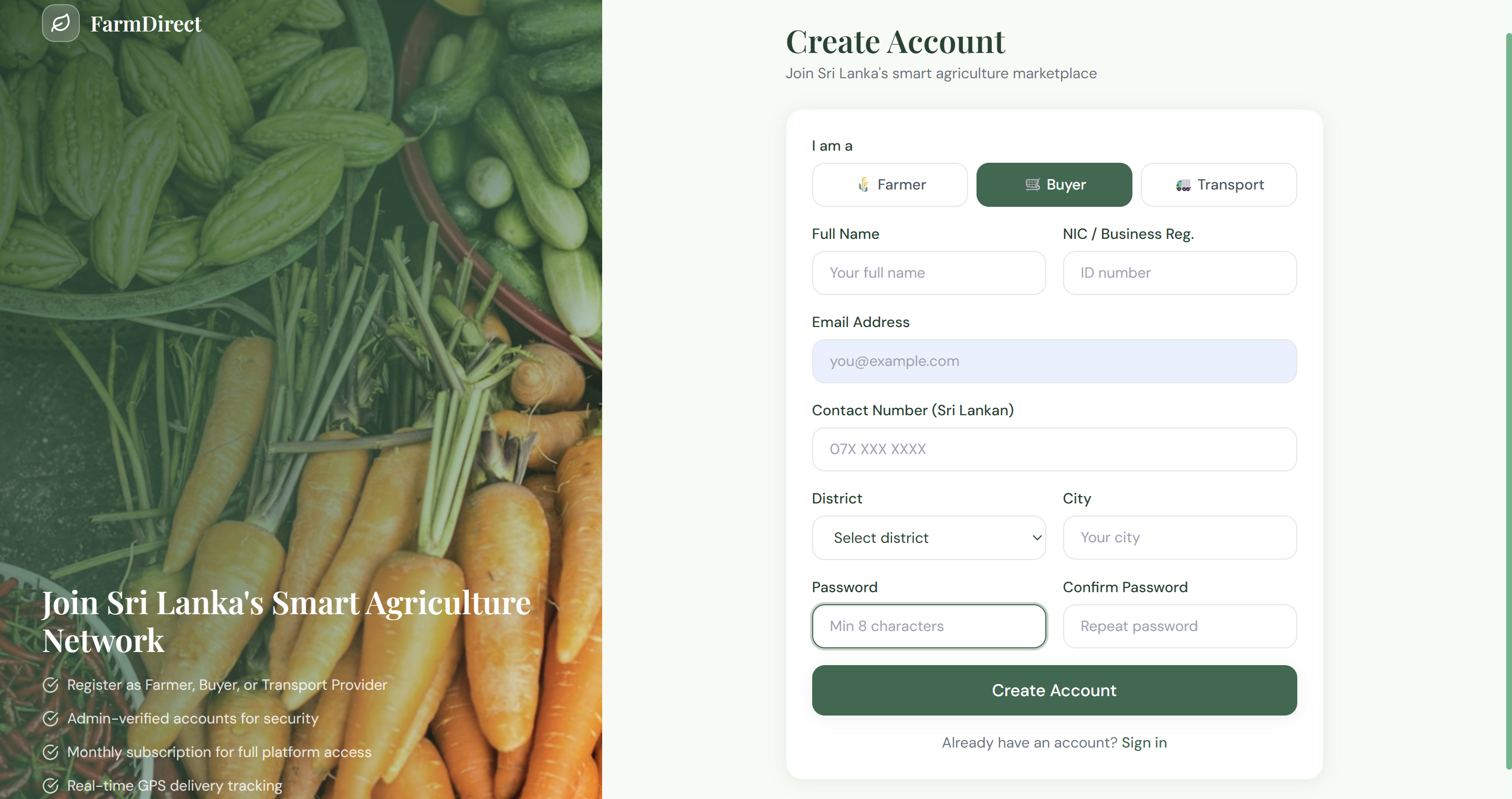The width and height of the screenshot is (1512, 799).
Task: Open the Select district dropdown
Action: click(x=929, y=538)
